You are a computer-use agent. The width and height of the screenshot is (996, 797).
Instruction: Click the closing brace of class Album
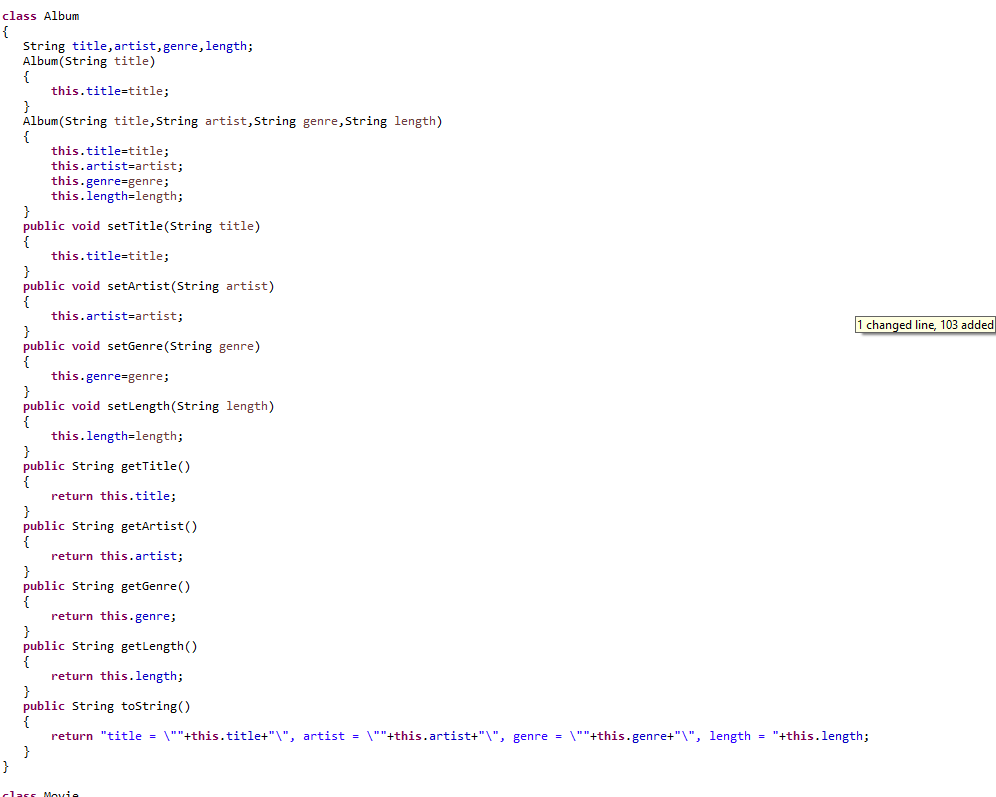point(4,766)
